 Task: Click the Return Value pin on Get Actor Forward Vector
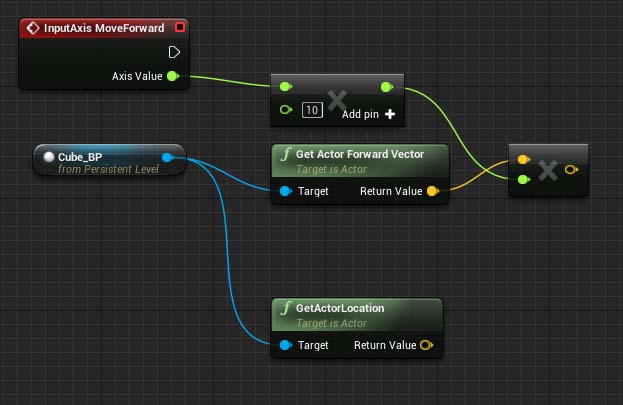[432, 191]
